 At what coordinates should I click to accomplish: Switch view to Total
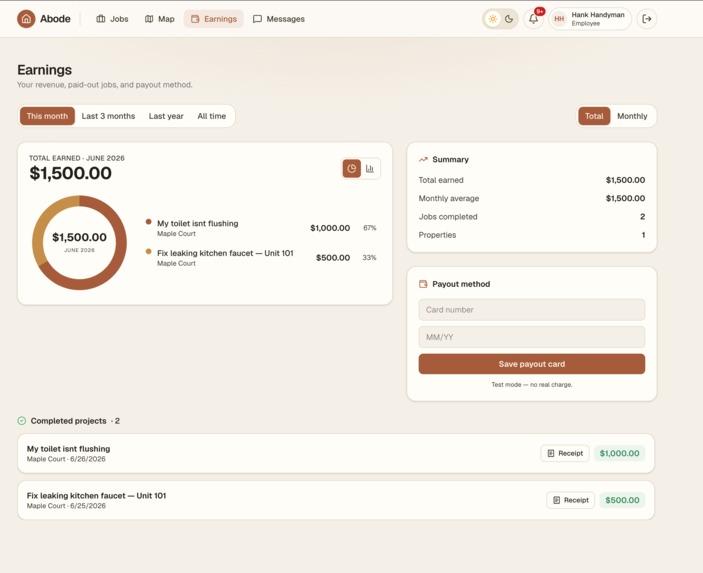[x=594, y=116]
